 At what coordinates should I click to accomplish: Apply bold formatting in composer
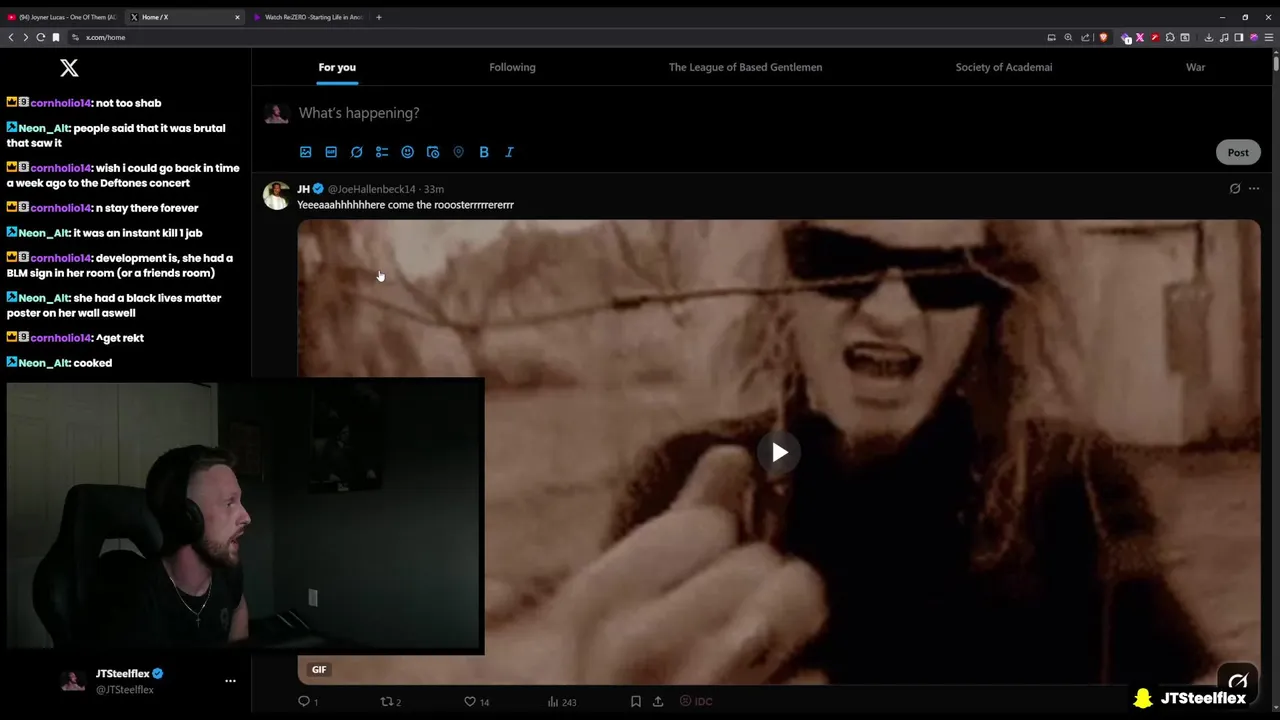click(x=484, y=152)
